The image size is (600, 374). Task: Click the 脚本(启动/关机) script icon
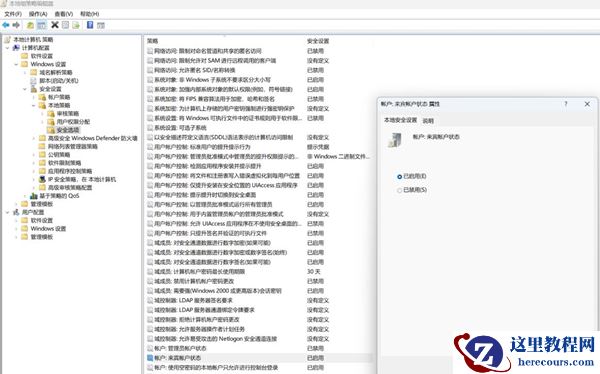pos(33,81)
